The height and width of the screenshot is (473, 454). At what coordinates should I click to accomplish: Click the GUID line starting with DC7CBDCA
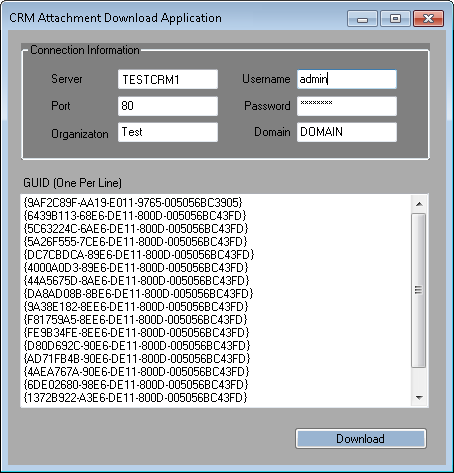click(139, 255)
